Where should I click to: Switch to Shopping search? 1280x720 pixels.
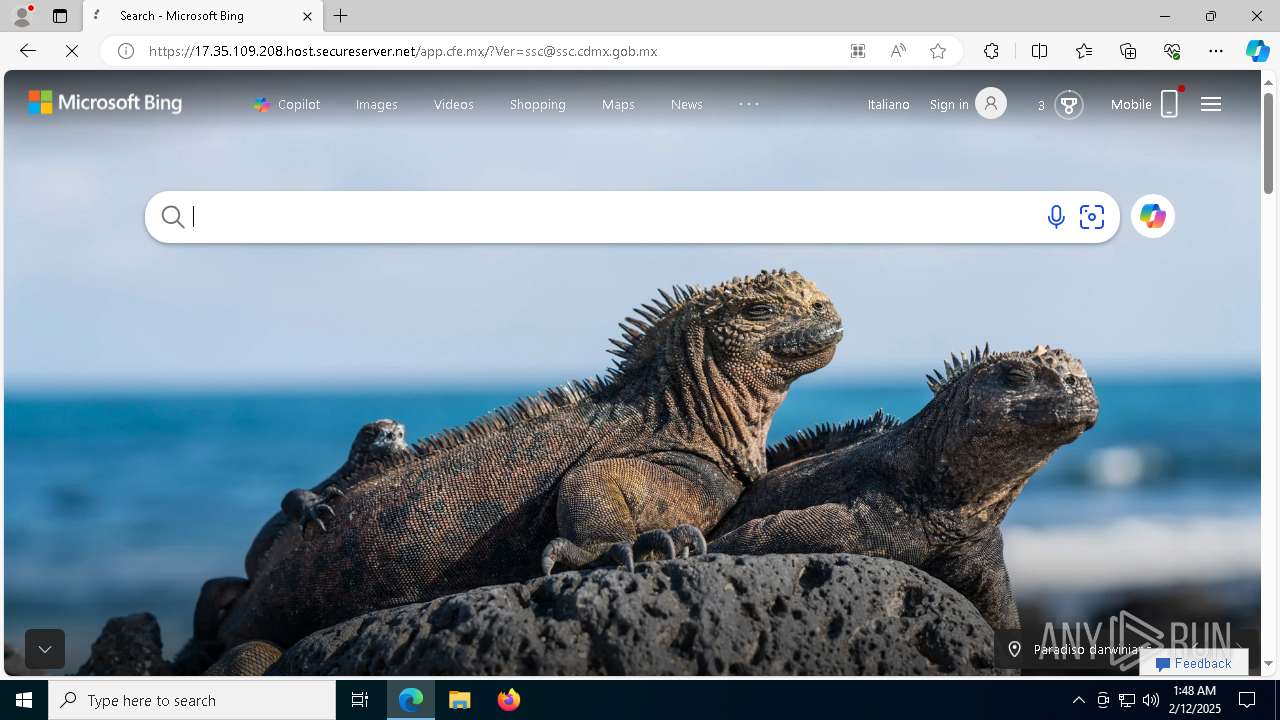(x=538, y=104)
